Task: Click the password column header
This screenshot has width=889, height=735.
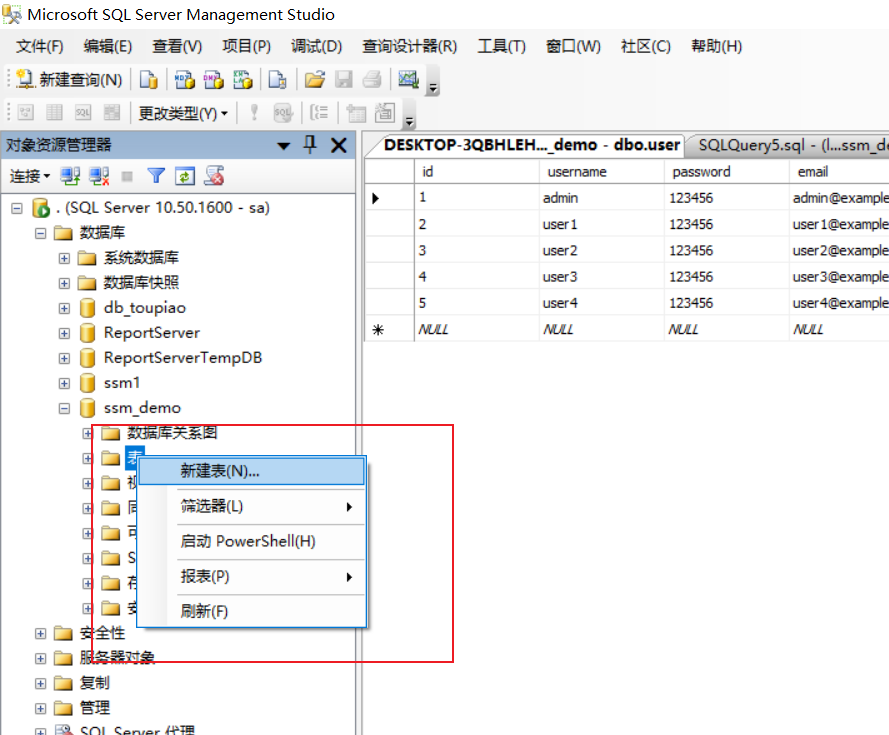Action: coord(726,171)
